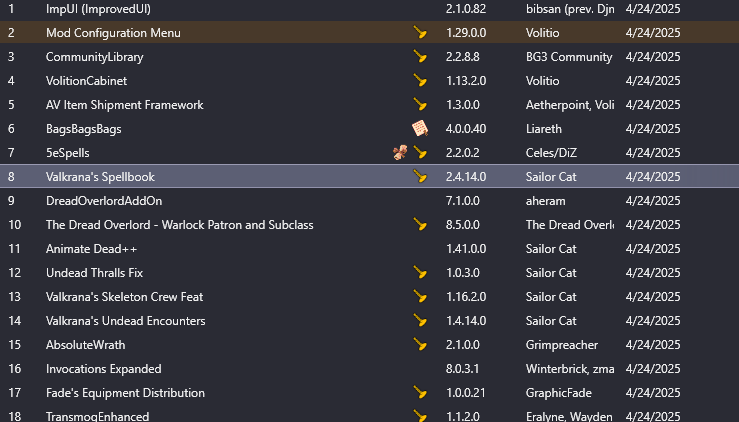Click the leftmost figure icon on 5eSpells row
This screenshot has height=422, width=739.
point(401,152)
